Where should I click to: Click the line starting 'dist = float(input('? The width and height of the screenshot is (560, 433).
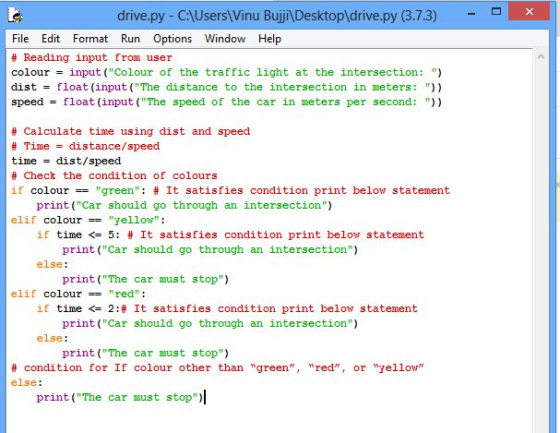(x=226, y=87)
